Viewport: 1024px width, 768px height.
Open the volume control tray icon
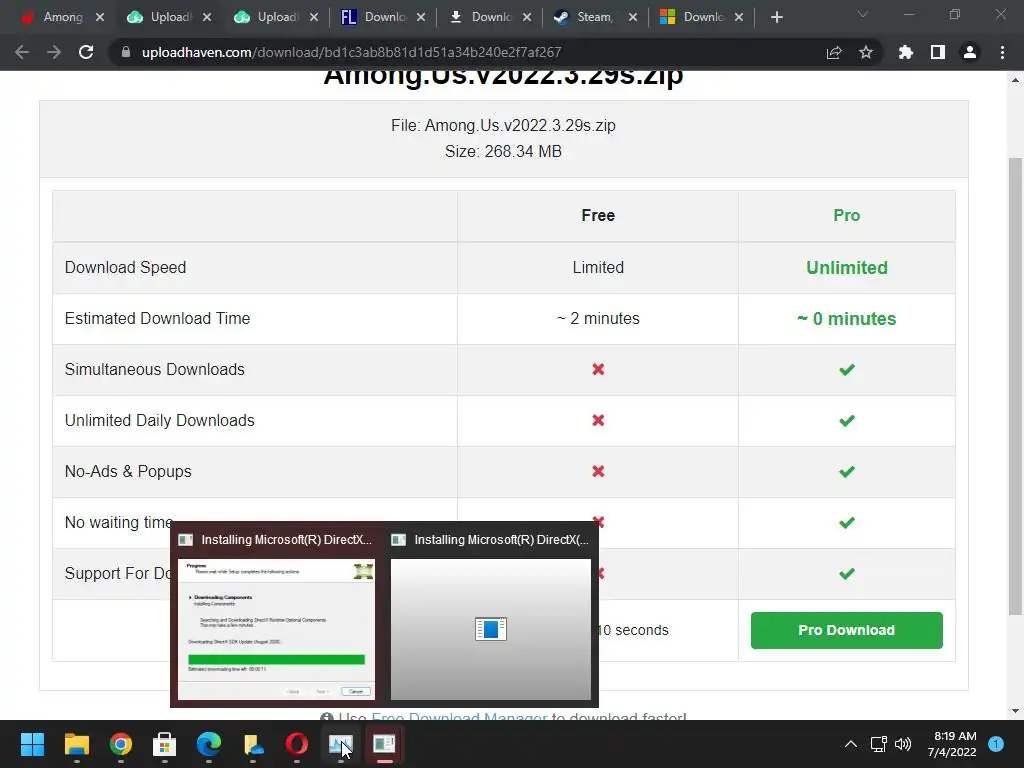[903, 744]
